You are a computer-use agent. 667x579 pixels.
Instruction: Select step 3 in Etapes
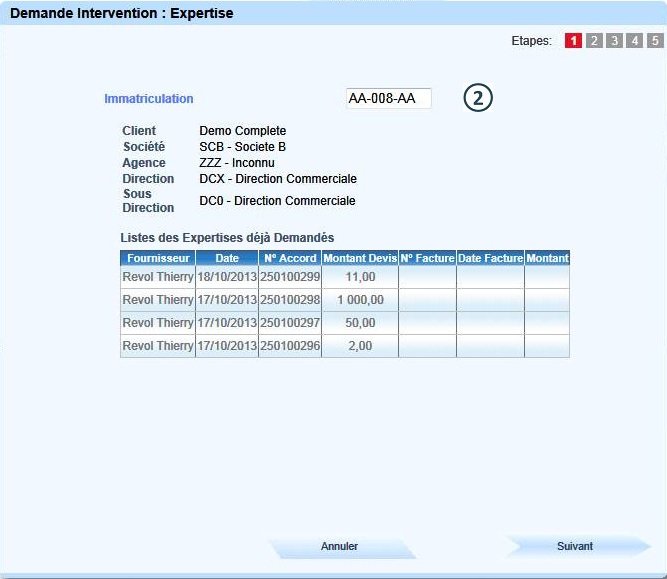coord(614,41)
